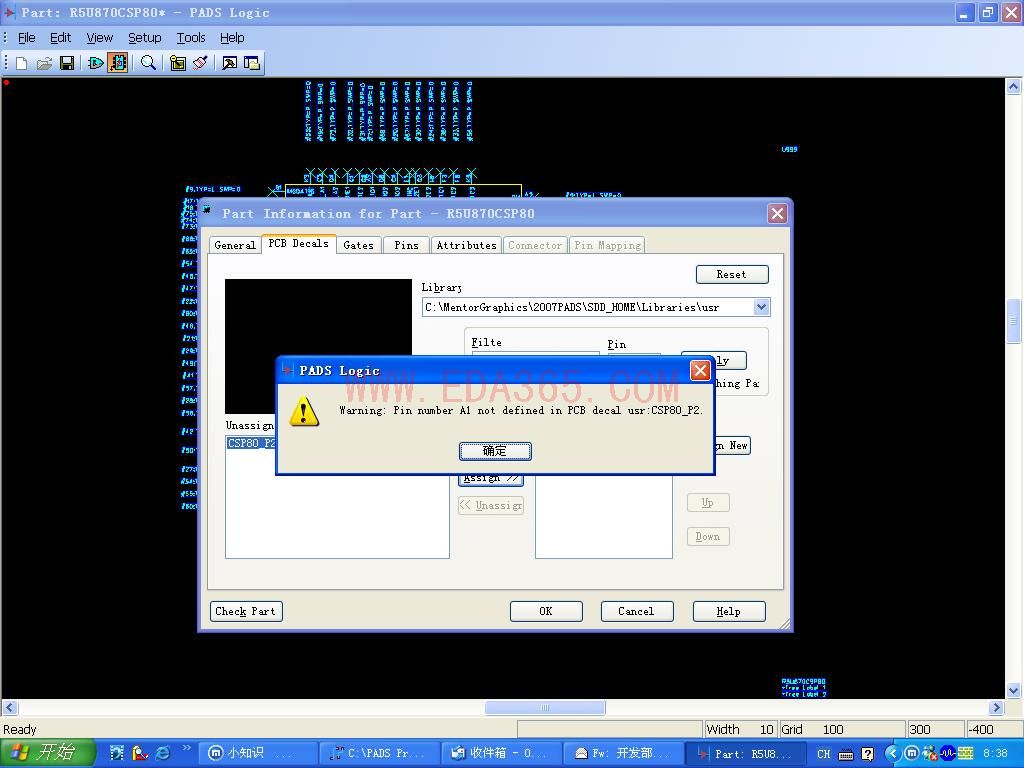Click Cancel in Part Information dialog
This screenshot has height=768, width=1024.
[x=637, y=611]
